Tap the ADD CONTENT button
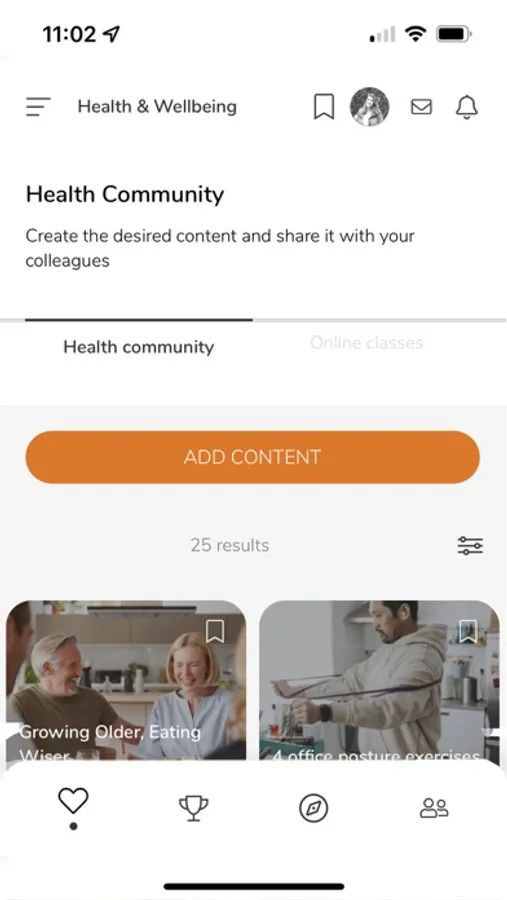The width and height of the screenshot is (507, 900). pyautogui.click(x=253, y=457)
